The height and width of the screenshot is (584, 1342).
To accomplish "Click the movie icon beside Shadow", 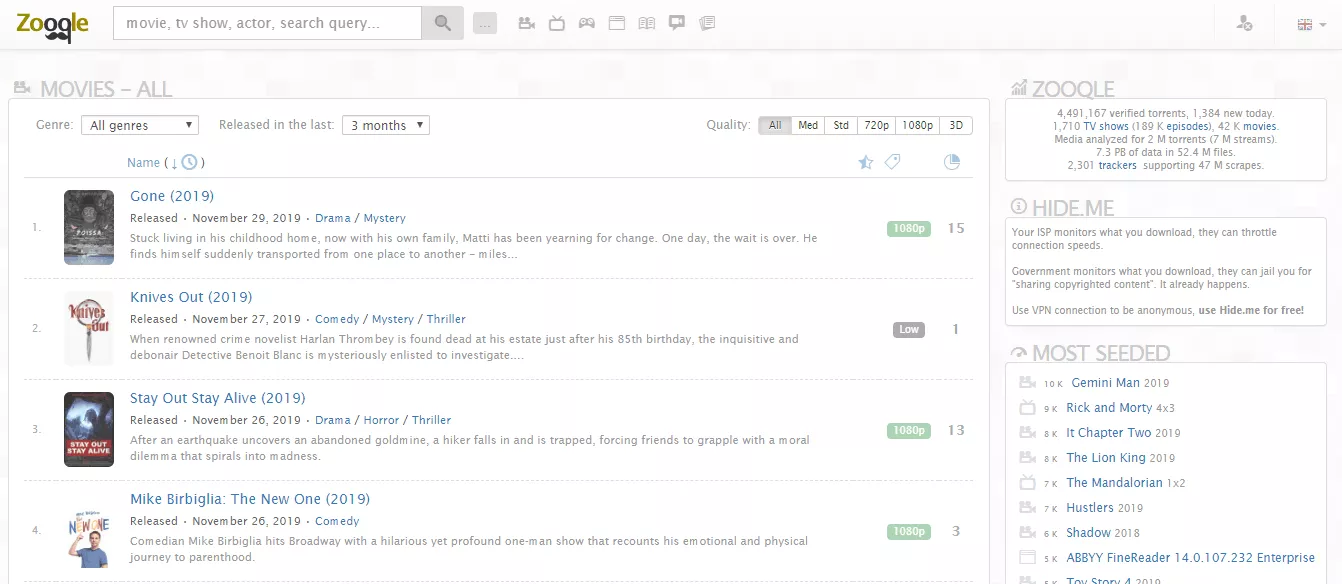I will click(x=1027, y=533).
